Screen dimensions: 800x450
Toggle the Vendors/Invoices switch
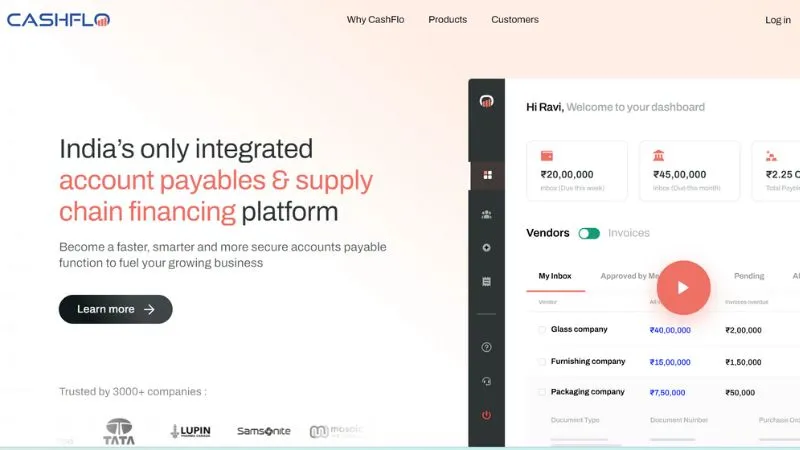point(589,233)
